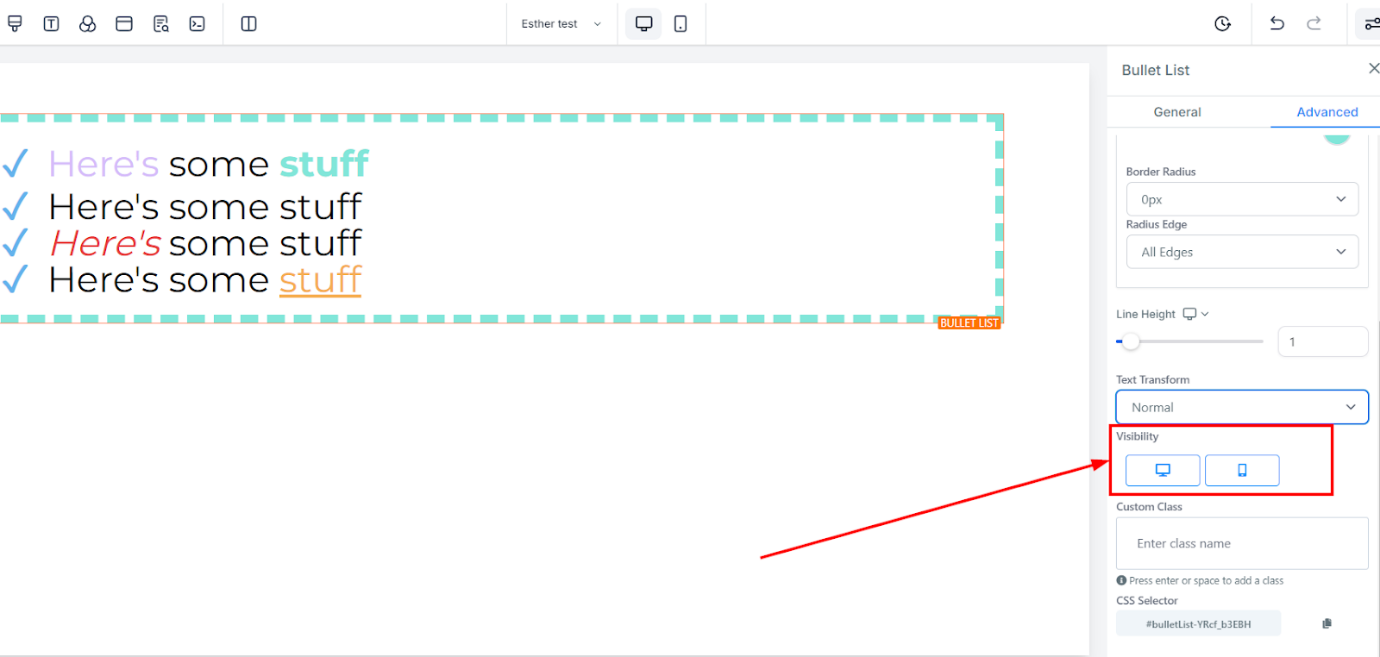The height and width of the screenshot is (657, 1380).
Task: Click the Line Height slider handle
Action: pyautogui.click(x=1130, y=342)
